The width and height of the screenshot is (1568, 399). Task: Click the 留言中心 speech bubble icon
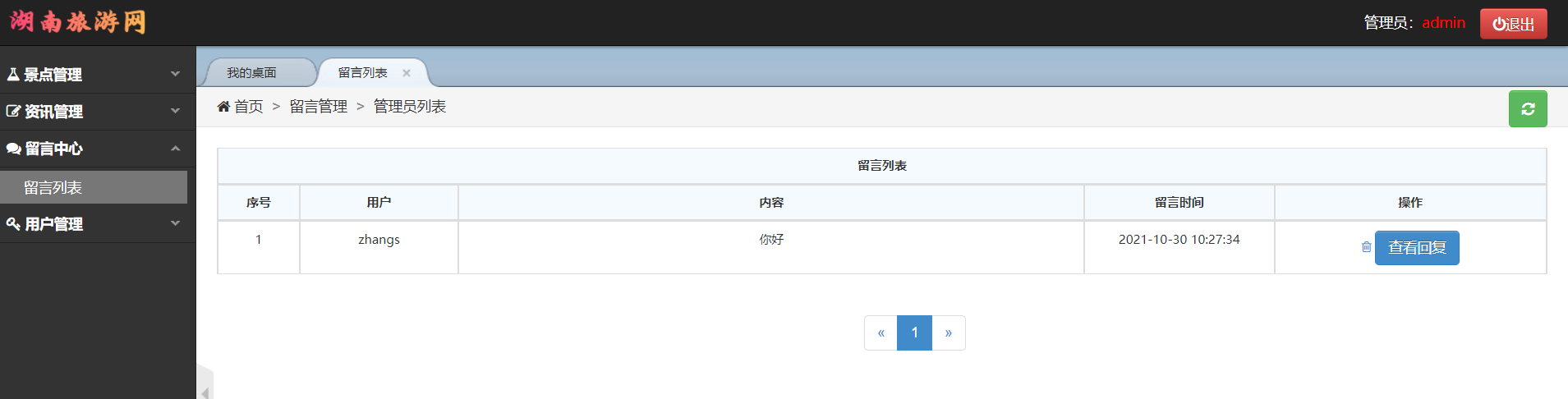[13, 149]
